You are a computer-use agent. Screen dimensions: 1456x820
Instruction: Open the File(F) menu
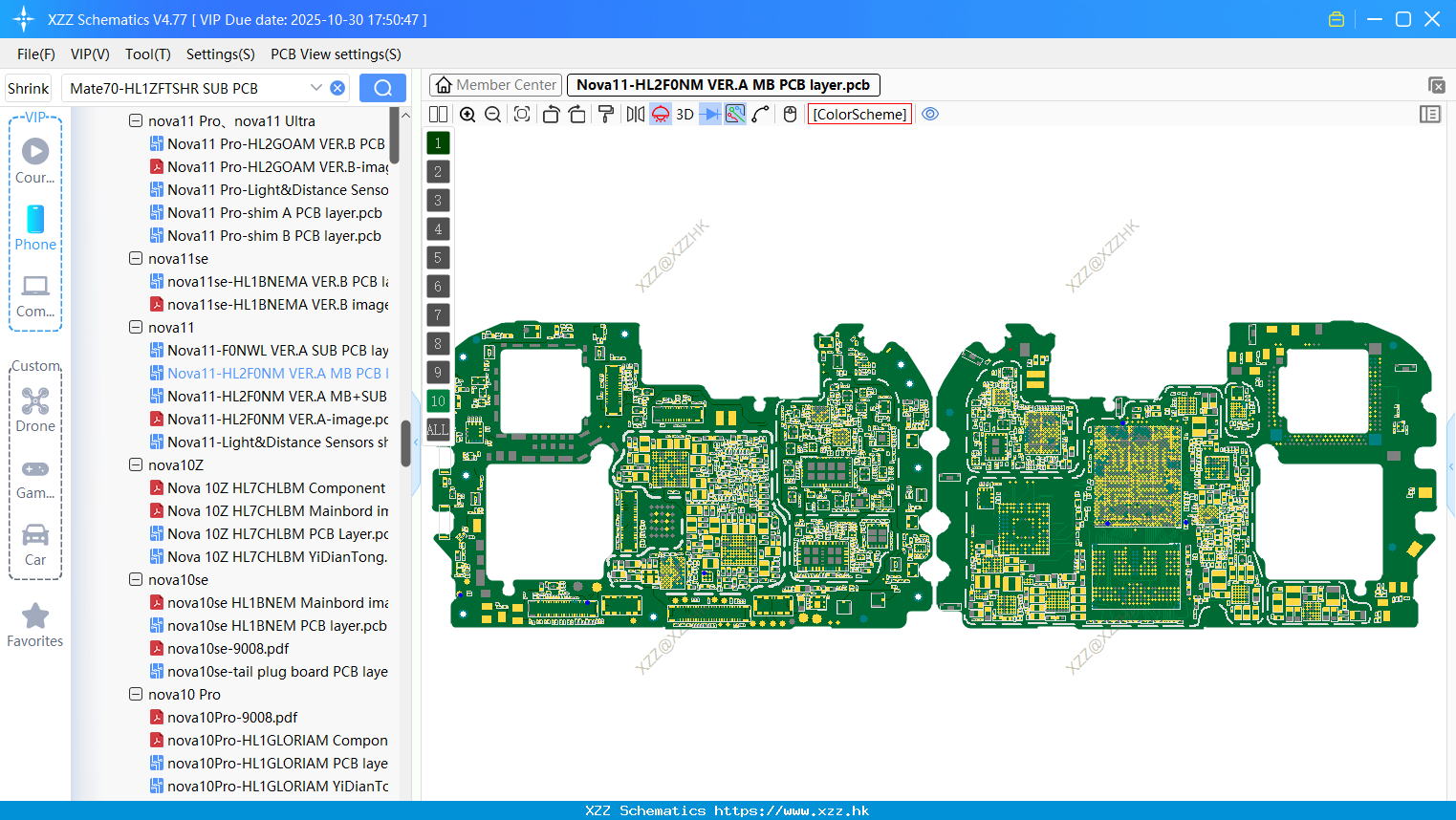(x=36, y=54)
